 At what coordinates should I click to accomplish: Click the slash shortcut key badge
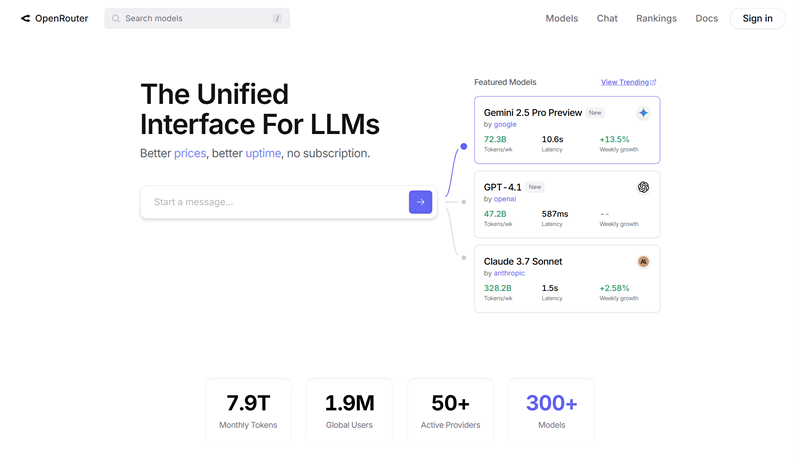click(277, 18)
